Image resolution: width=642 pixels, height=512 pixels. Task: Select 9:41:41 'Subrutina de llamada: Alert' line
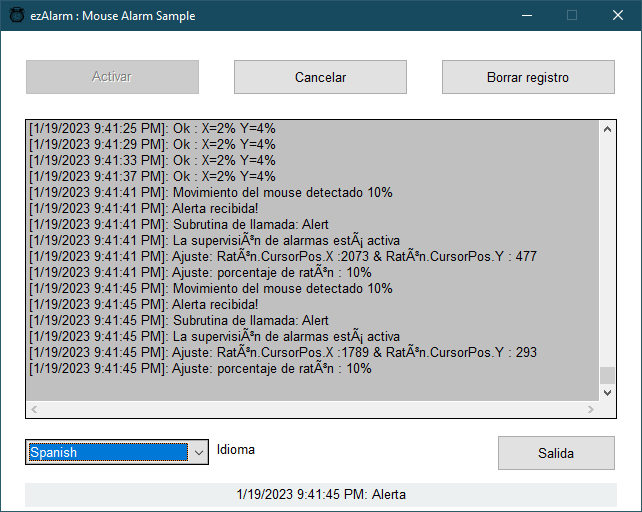coord(179,224)
